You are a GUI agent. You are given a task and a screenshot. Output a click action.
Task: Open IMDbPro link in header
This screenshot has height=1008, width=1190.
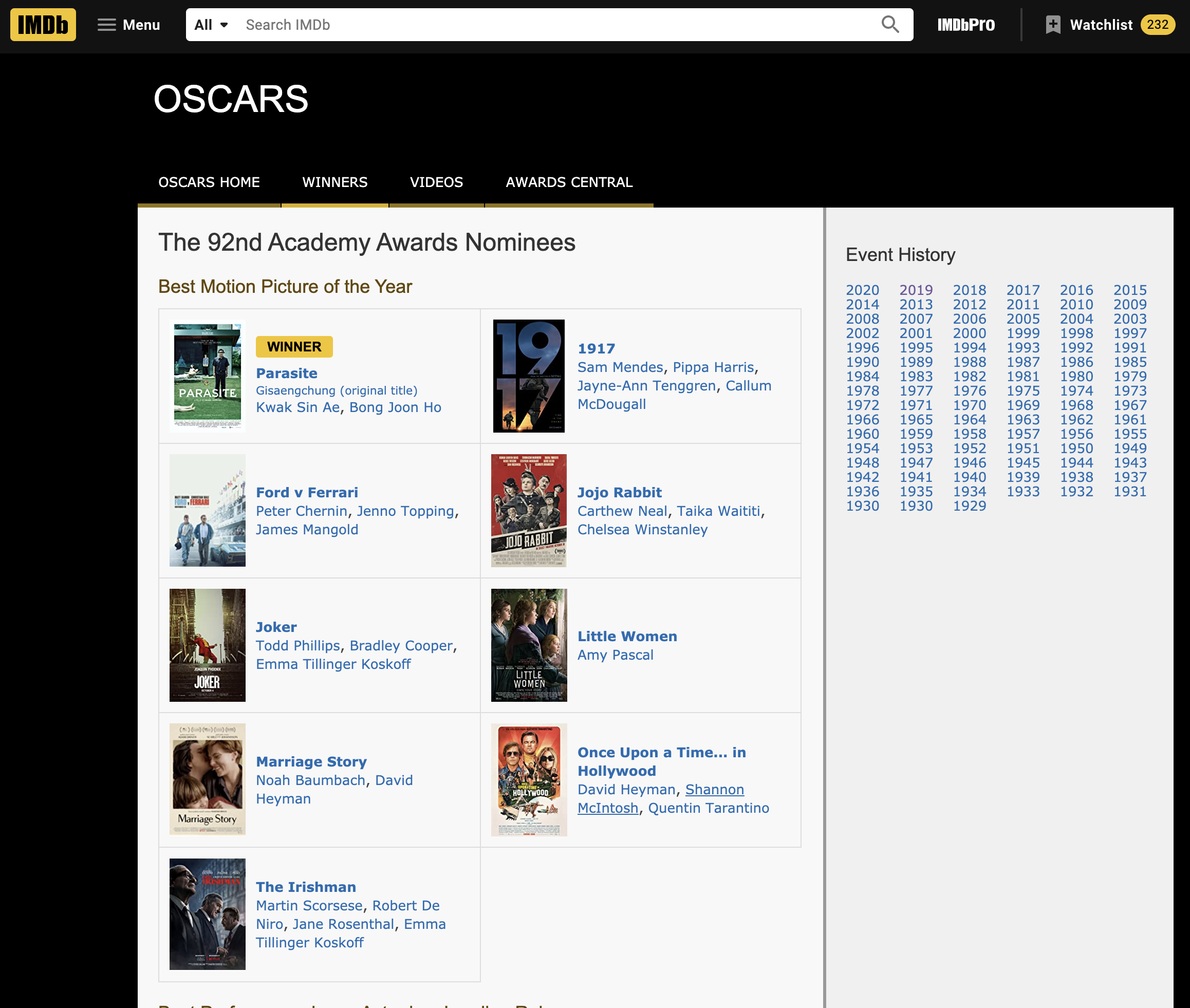tap(965, 25)
